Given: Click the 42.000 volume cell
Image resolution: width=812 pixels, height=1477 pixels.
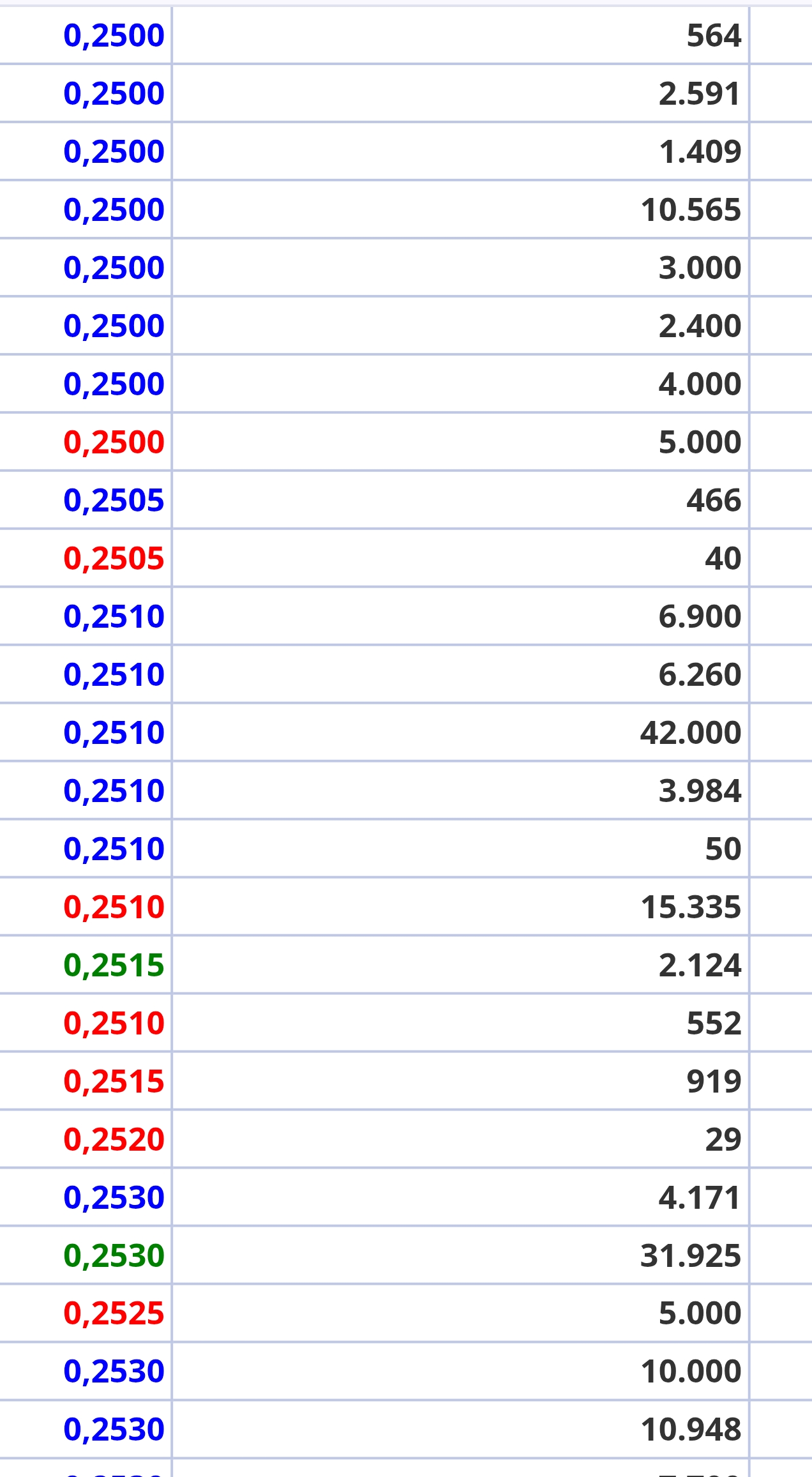Looking at the screenshot, I should (690, 732).
